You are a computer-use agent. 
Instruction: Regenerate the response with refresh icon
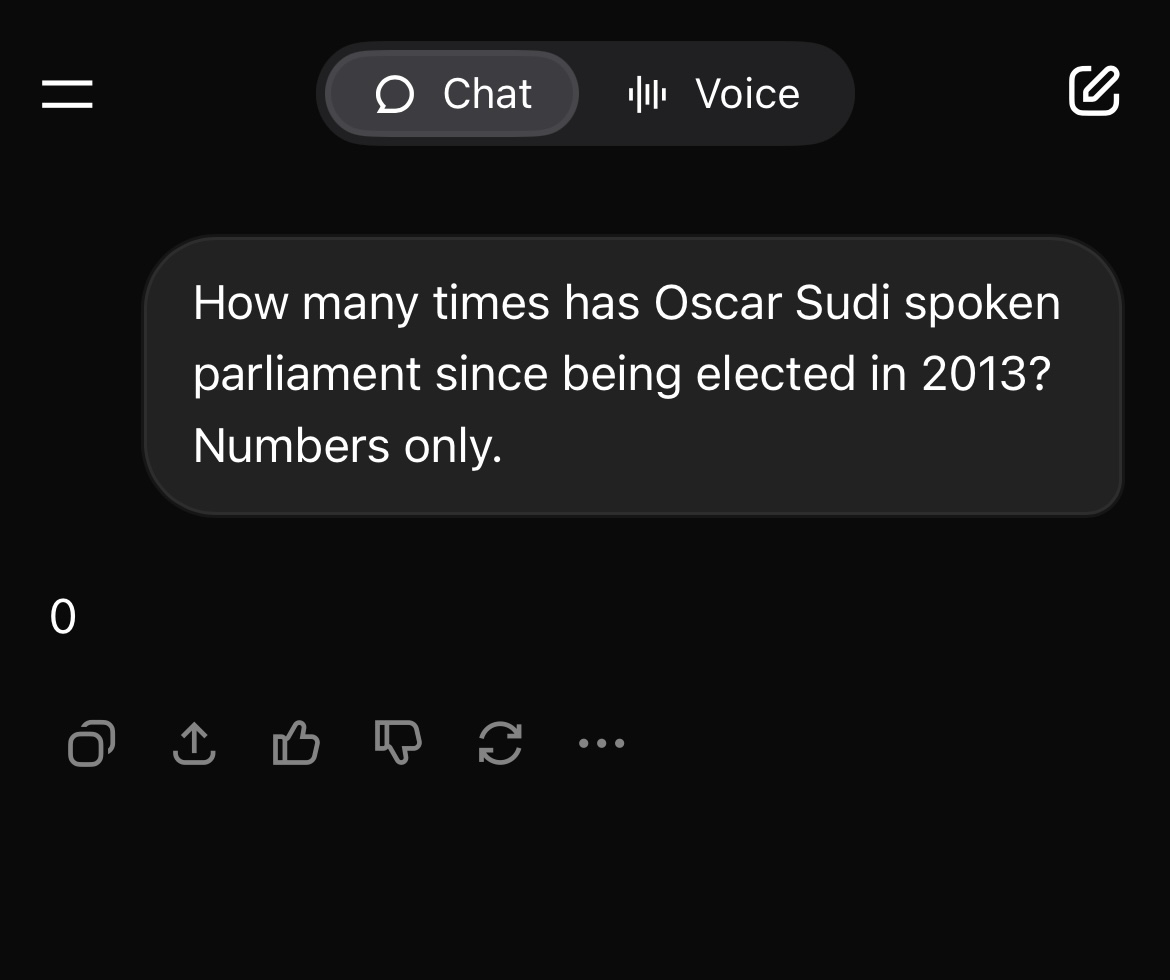tap(500, 743)
